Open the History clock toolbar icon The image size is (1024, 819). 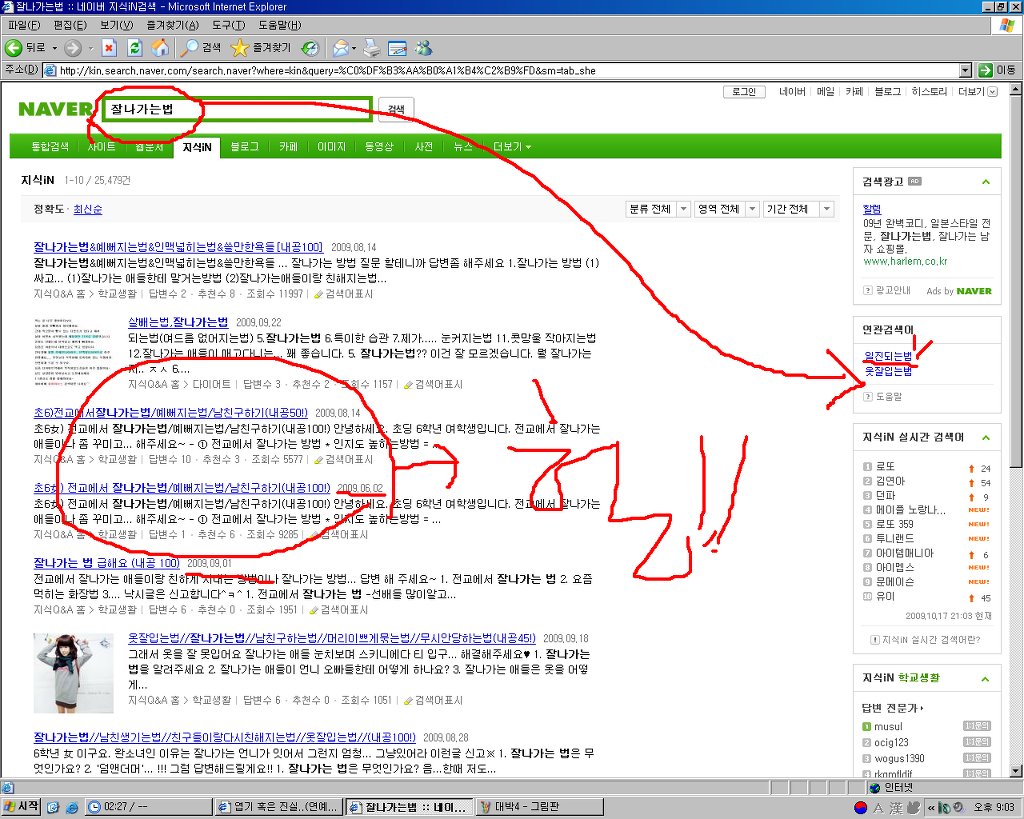(310, 48)
